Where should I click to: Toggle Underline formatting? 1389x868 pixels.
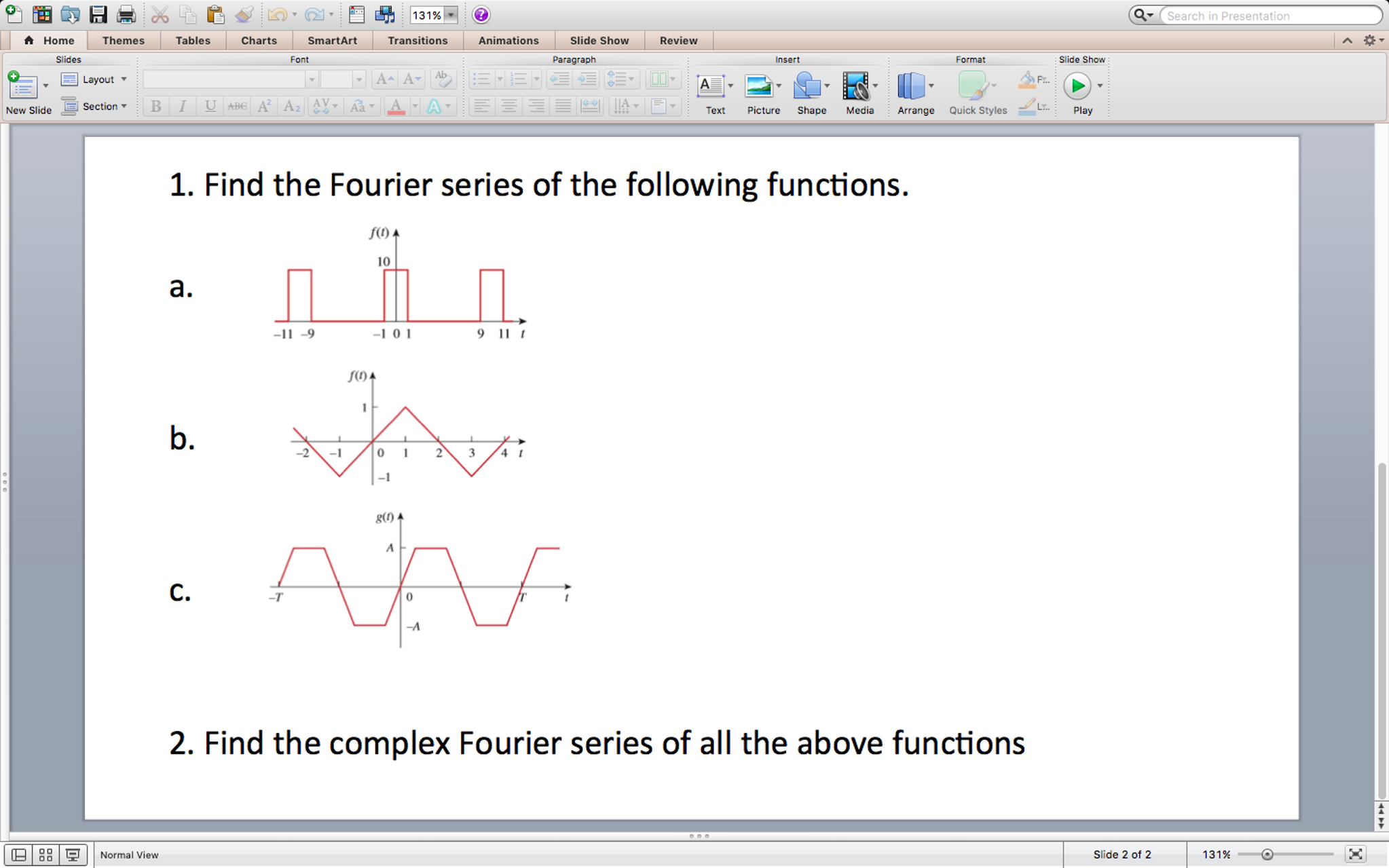pyautogui.click(x=210, y=106)
